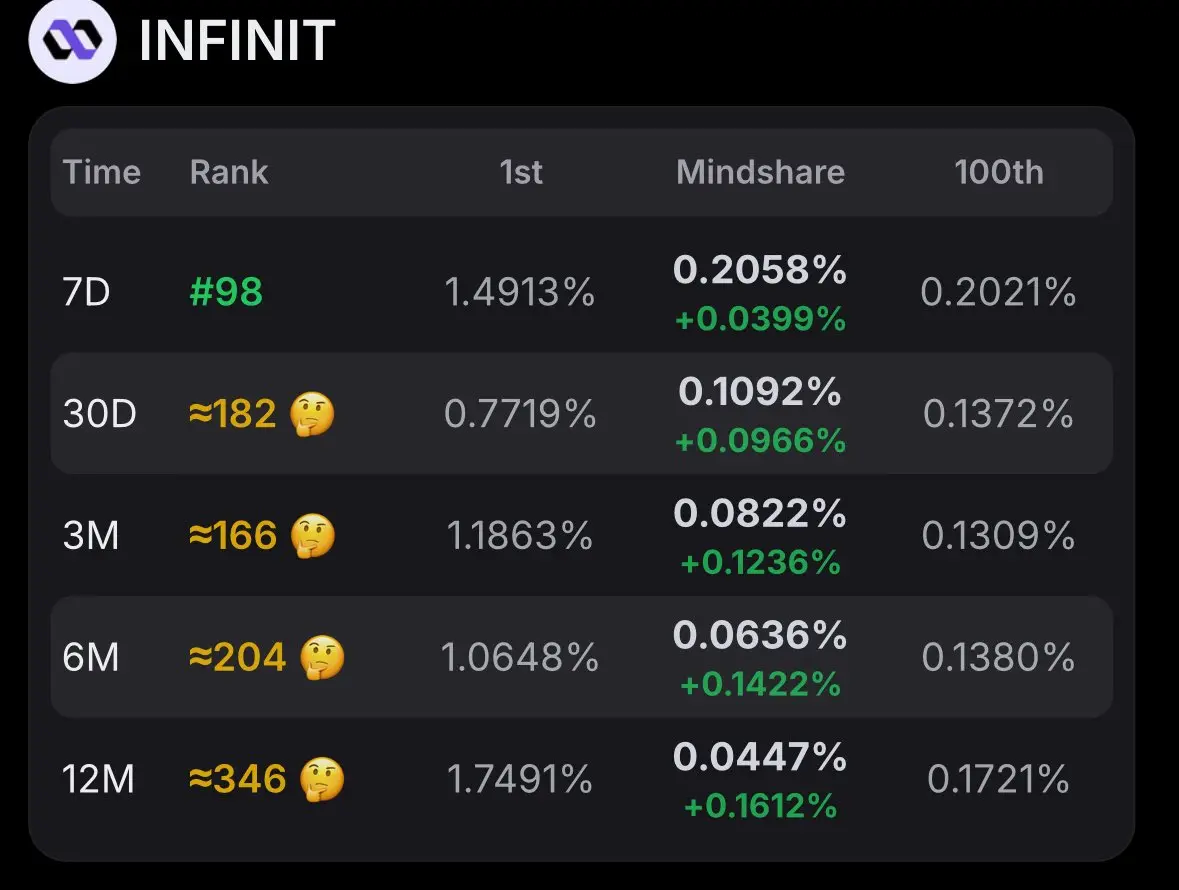
Task: Click the 1.1863% first-place value
Action: point(520,536)
